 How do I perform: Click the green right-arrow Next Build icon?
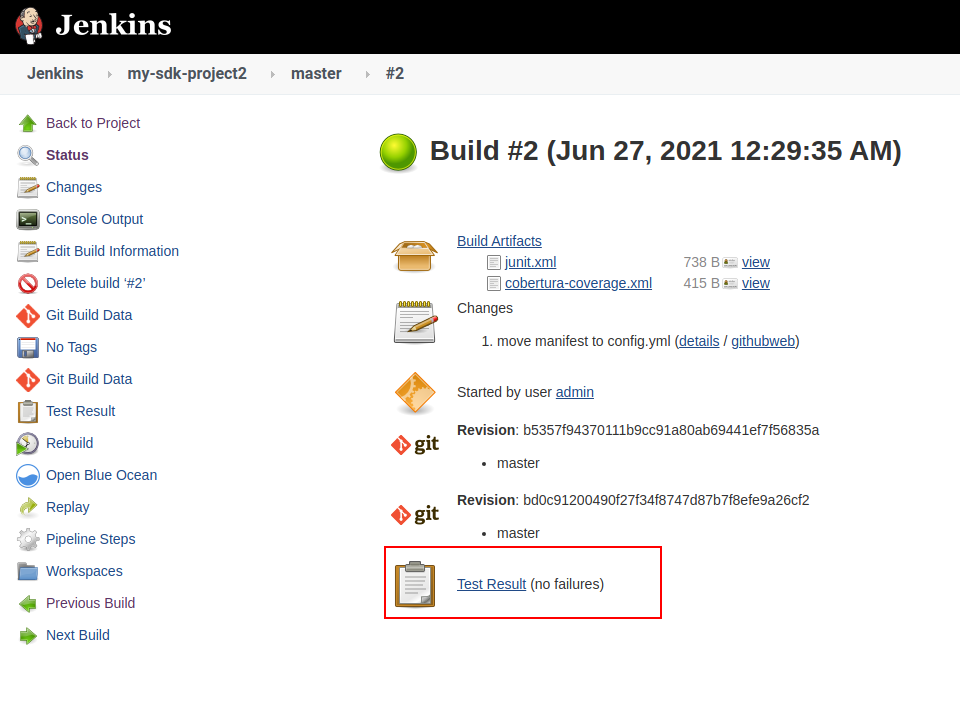pos(28,636)
